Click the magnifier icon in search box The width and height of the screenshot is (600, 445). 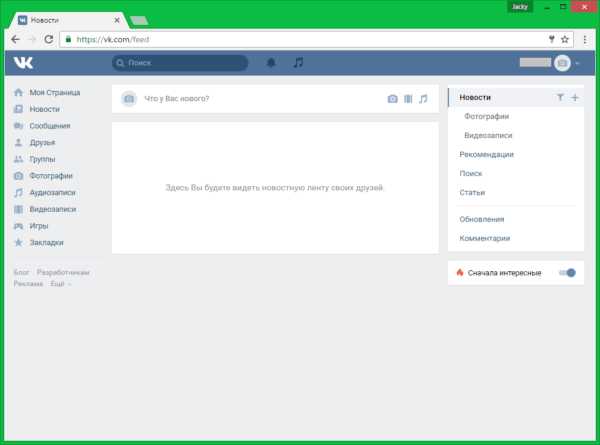(120, 63)
